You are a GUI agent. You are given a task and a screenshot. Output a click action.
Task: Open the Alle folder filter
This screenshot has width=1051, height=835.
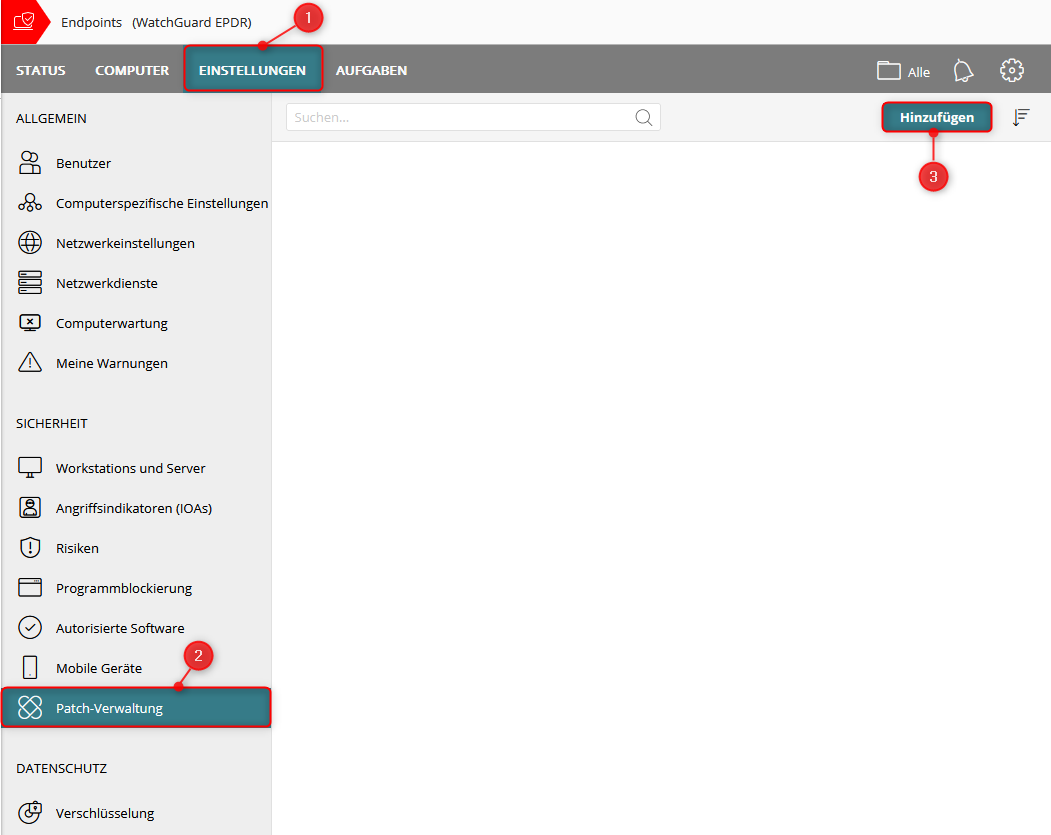pos(903,71)
